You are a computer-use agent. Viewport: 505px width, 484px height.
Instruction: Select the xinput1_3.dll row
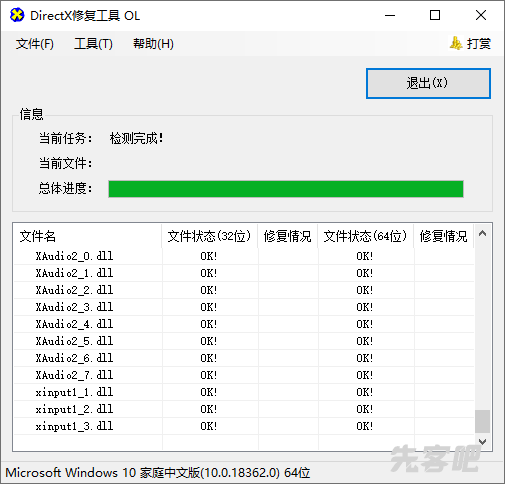[244, 426]
